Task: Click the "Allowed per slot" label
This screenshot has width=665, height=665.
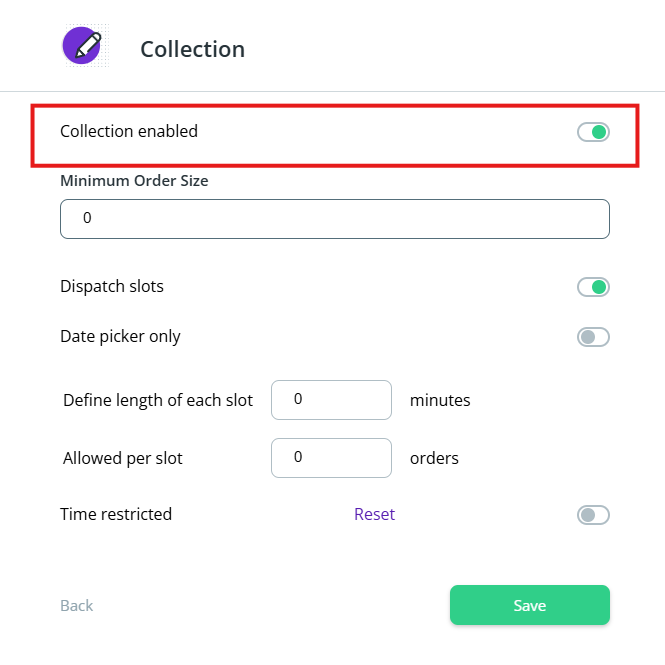Action: point(123,458)
